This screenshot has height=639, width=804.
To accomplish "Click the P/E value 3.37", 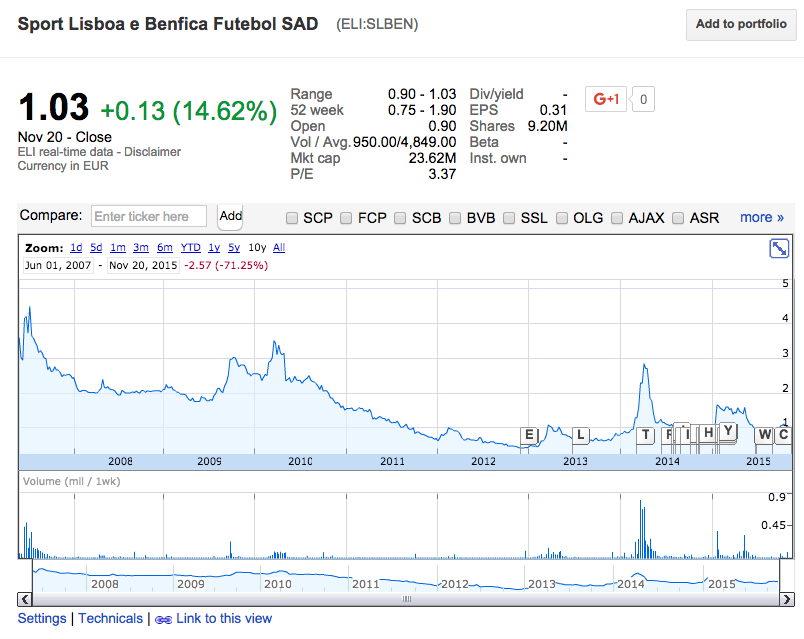I will click(x=442, y=174).
